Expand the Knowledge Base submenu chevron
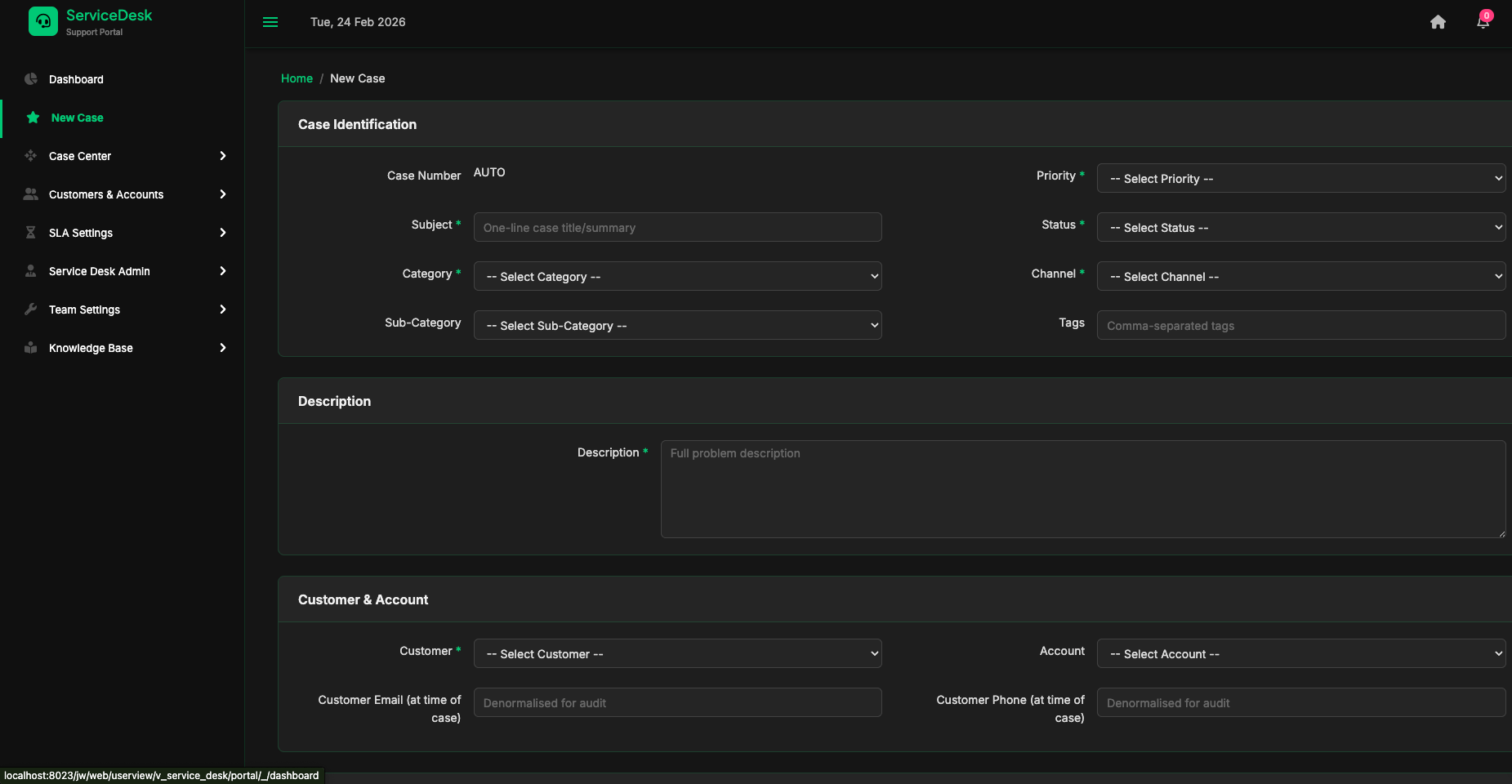The height and width of the screenshot is (784, 1512). click(222, 348)
